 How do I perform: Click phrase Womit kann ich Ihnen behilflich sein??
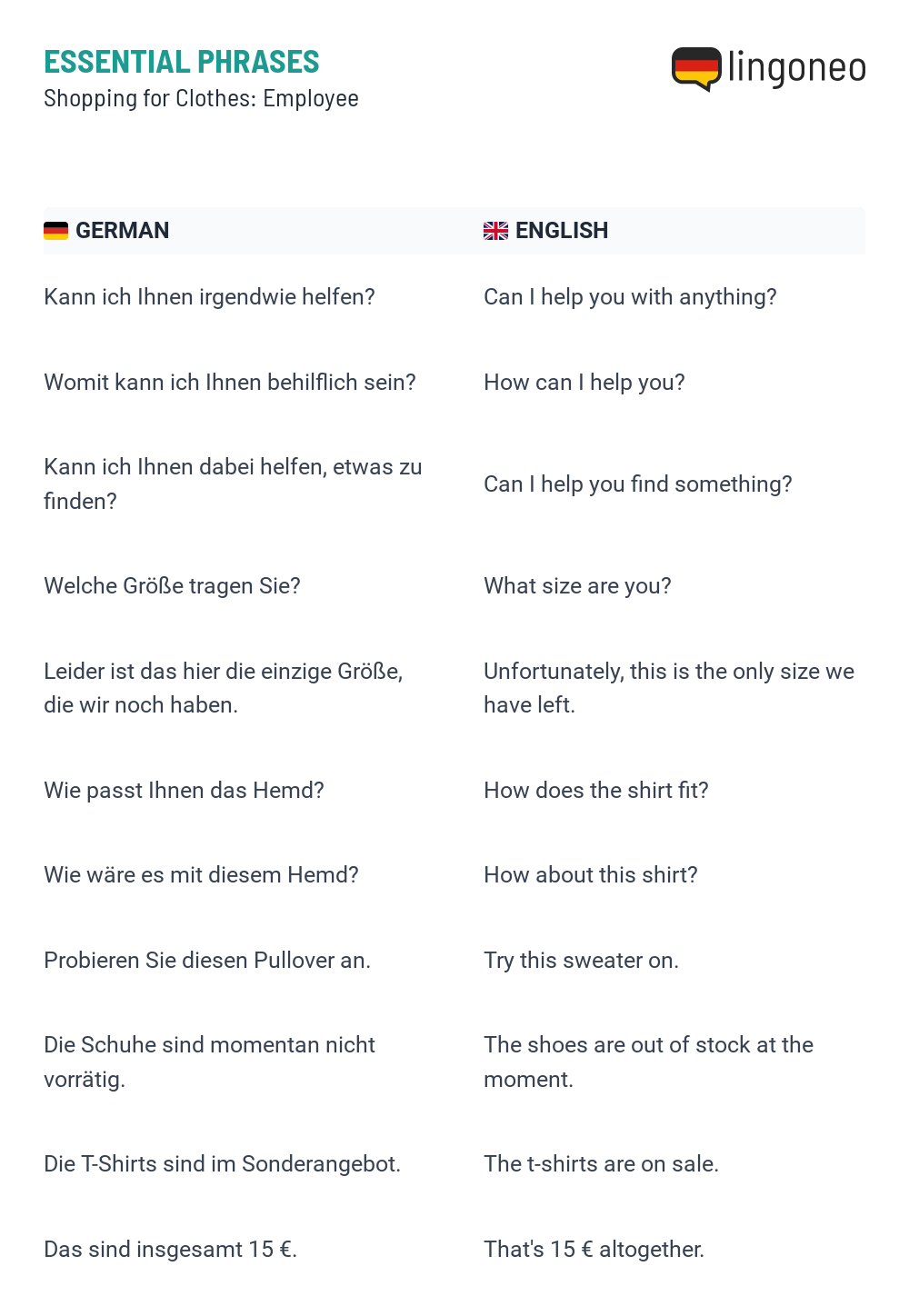[230, 383]
